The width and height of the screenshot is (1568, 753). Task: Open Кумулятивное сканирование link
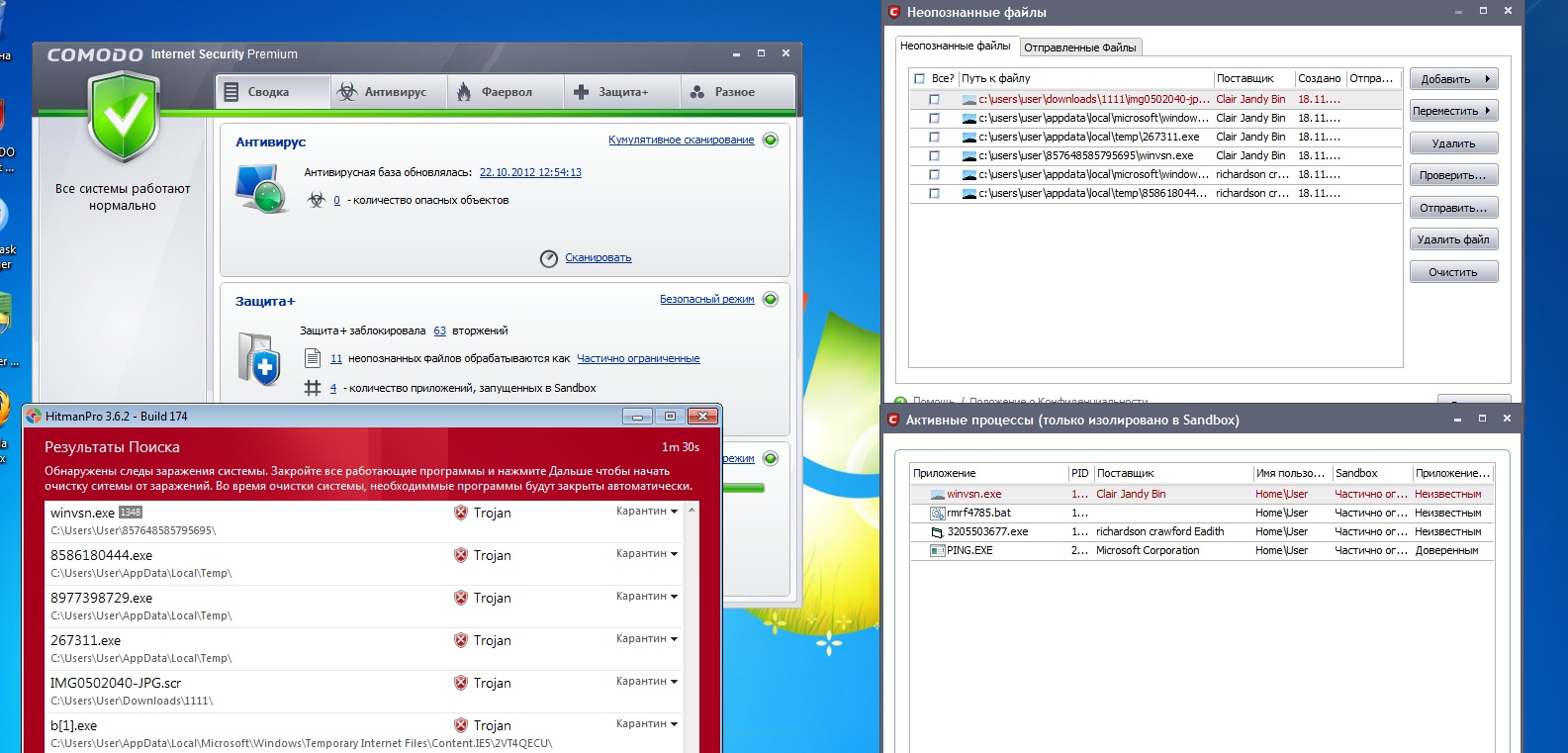point(682,140)
